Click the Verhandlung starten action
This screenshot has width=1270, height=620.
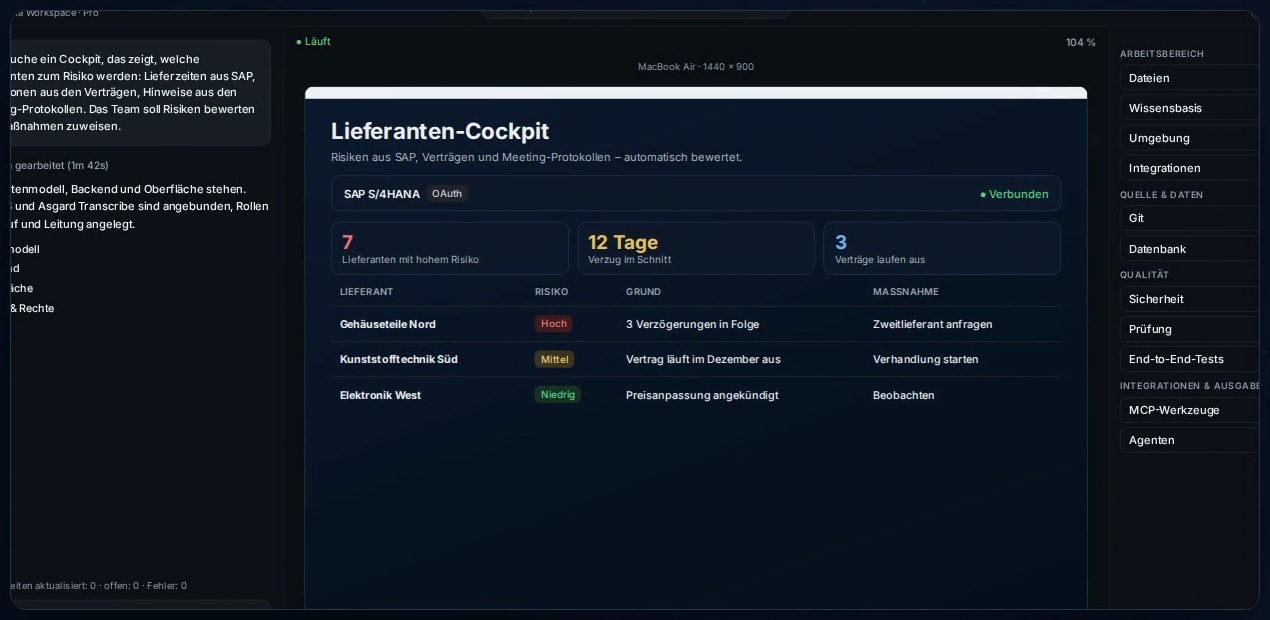click(926, 359)
